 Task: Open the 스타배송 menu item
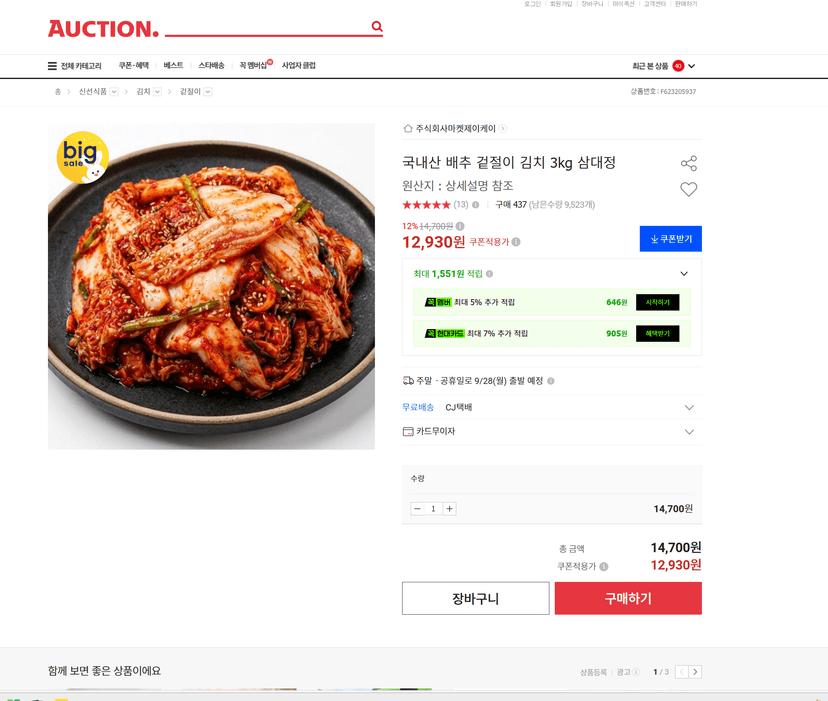tap(211, 66)
